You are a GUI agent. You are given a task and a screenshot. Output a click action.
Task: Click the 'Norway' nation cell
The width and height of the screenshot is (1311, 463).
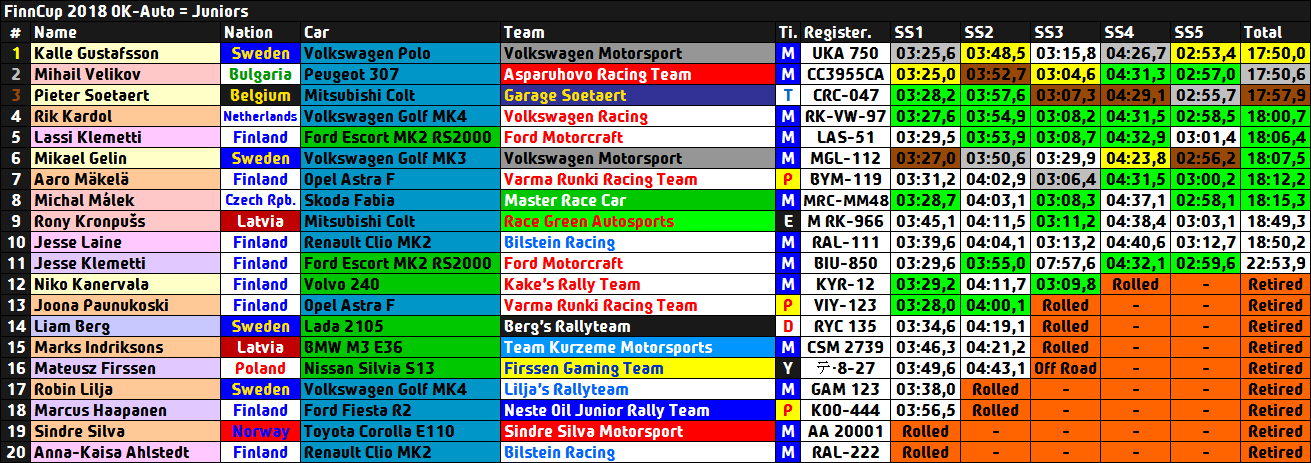point(260,431)
